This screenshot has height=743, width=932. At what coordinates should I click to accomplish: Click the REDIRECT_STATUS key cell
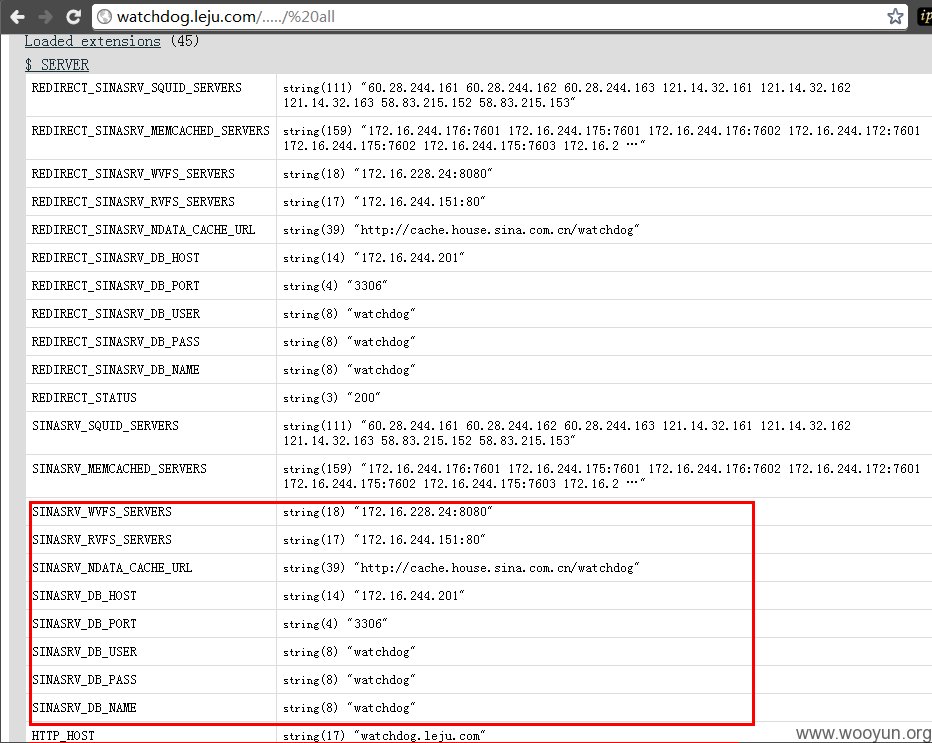[84, 398]
